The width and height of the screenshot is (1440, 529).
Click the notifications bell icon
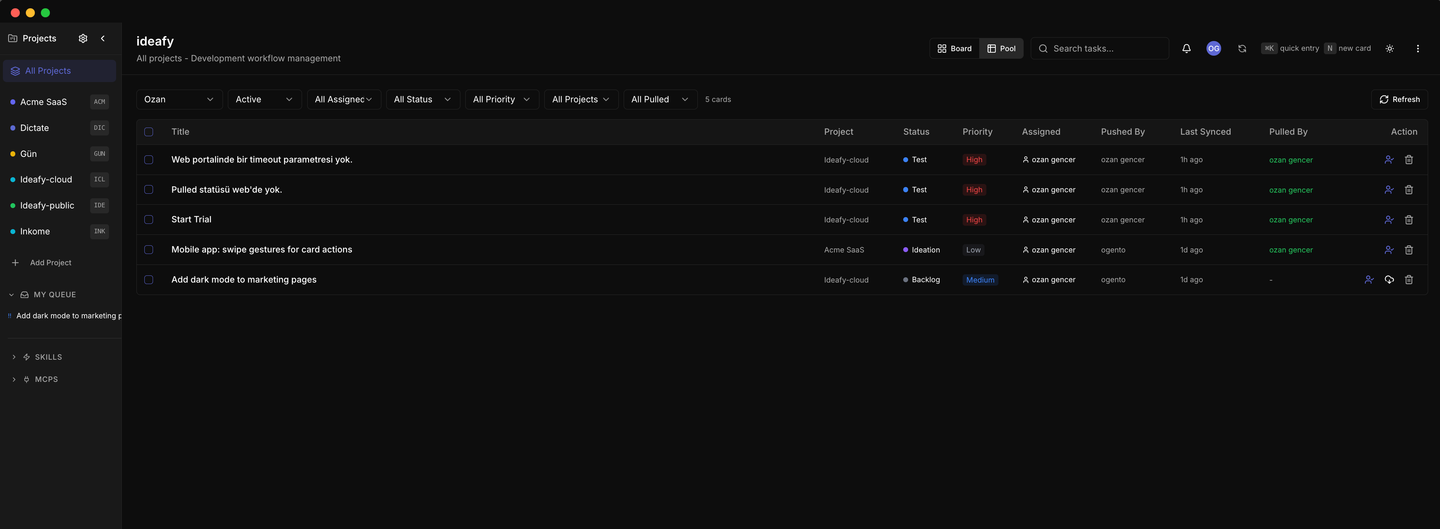[x=1186, y=48]
